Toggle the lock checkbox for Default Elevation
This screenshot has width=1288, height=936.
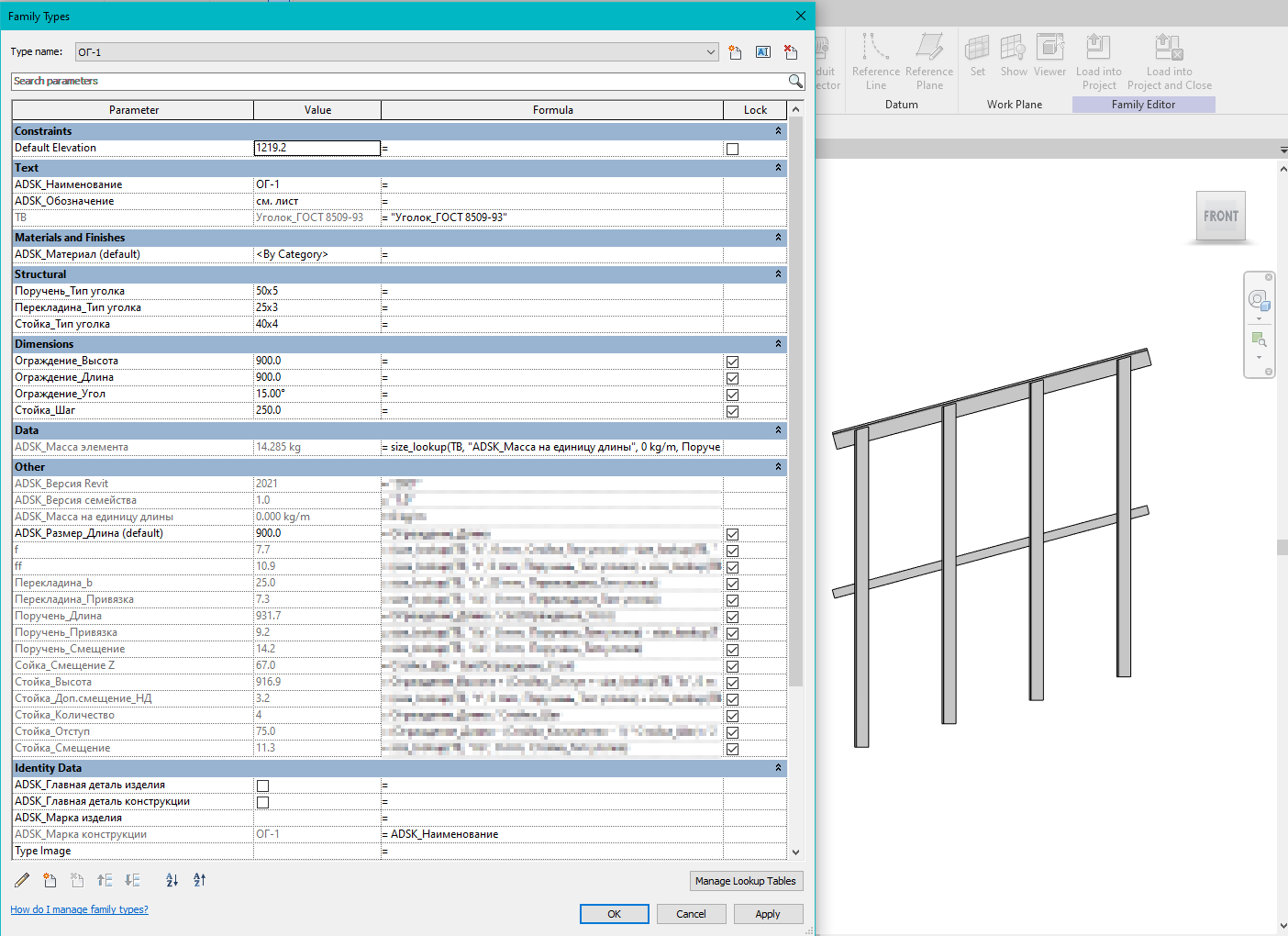732,149
